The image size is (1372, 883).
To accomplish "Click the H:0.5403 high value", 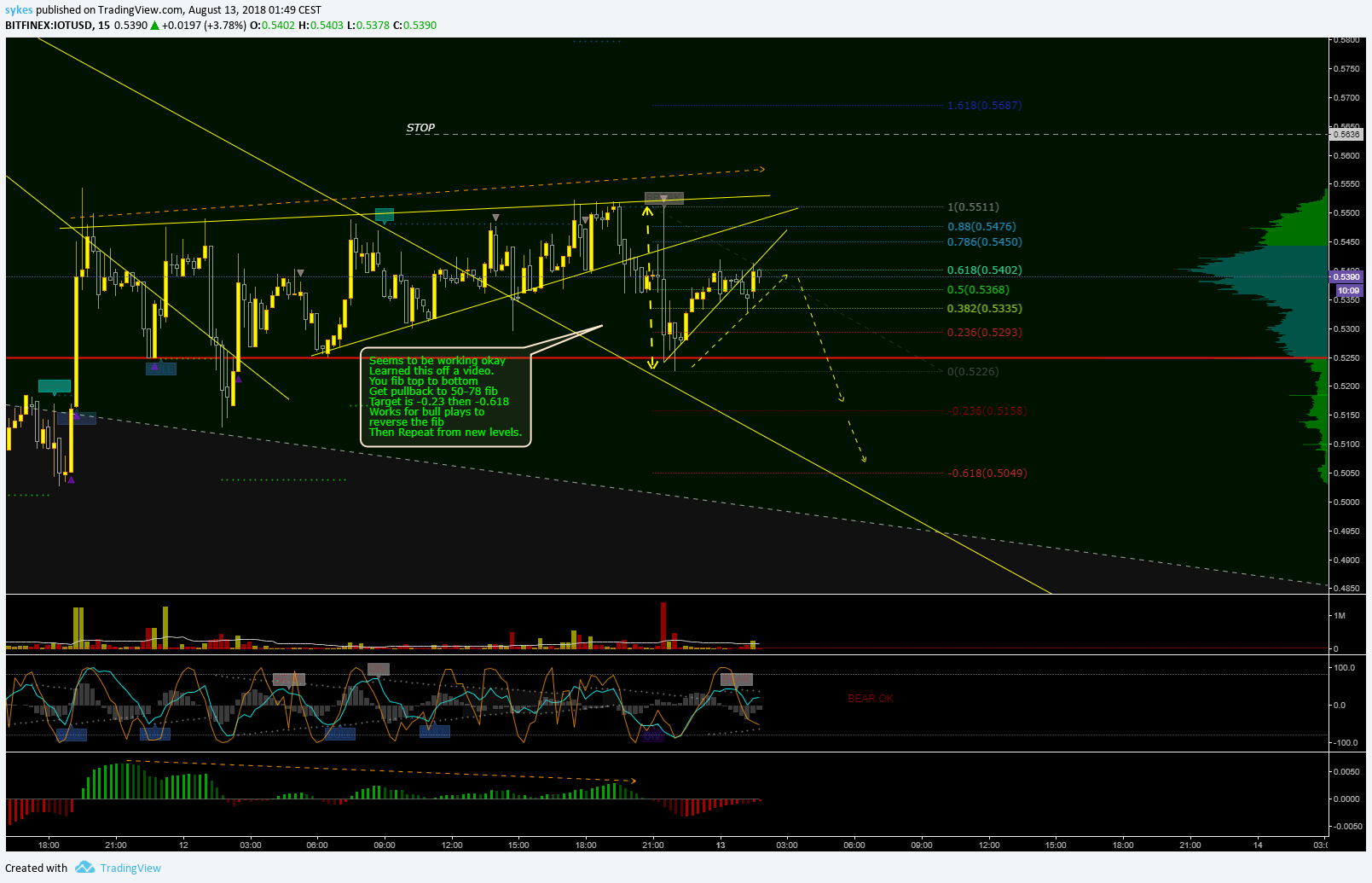I will click(x=321, y=26).
